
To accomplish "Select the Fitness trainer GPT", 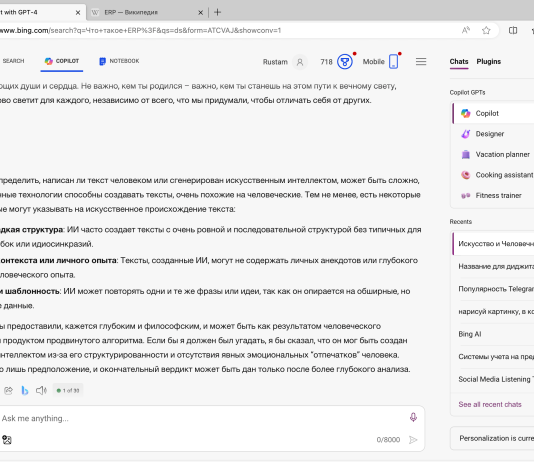I will coord(493,195).
